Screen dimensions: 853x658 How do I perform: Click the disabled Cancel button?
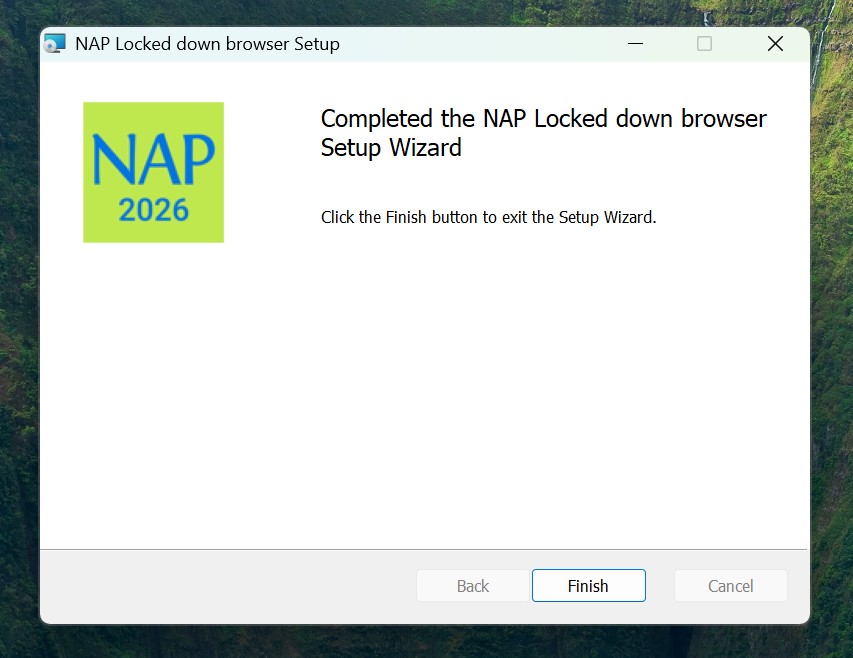(x=730, y=586)
